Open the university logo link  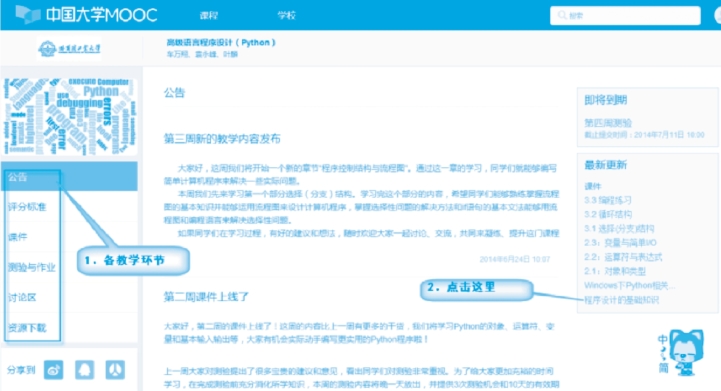click(69, 48)
